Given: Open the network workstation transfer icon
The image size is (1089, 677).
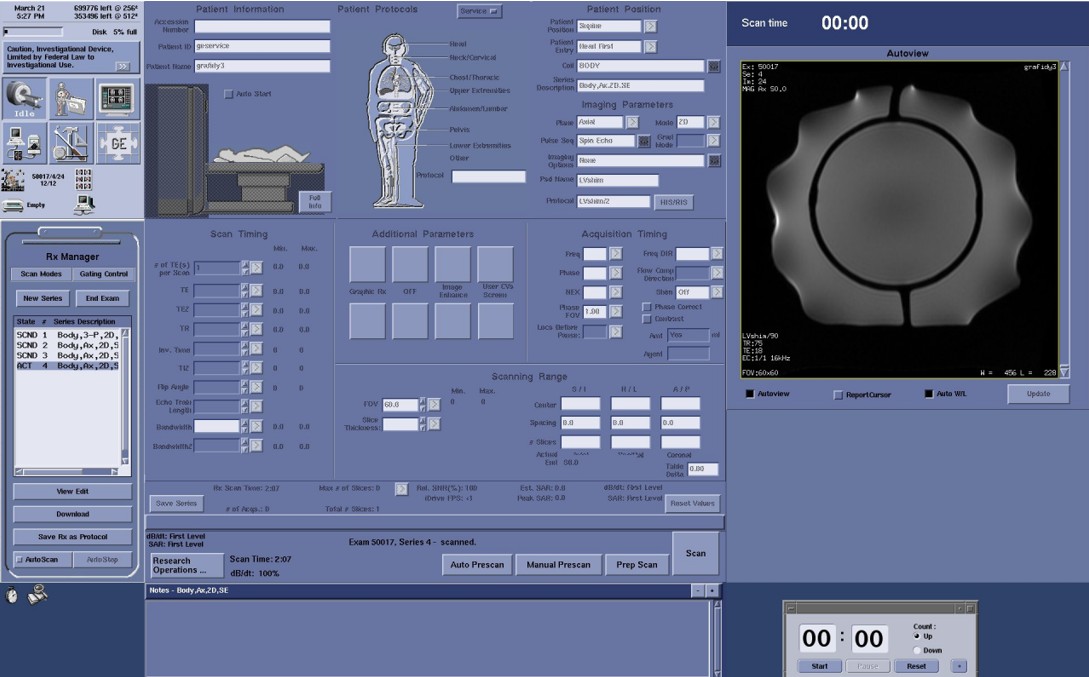Looking at the screenshot, I should tap(25, 143).
